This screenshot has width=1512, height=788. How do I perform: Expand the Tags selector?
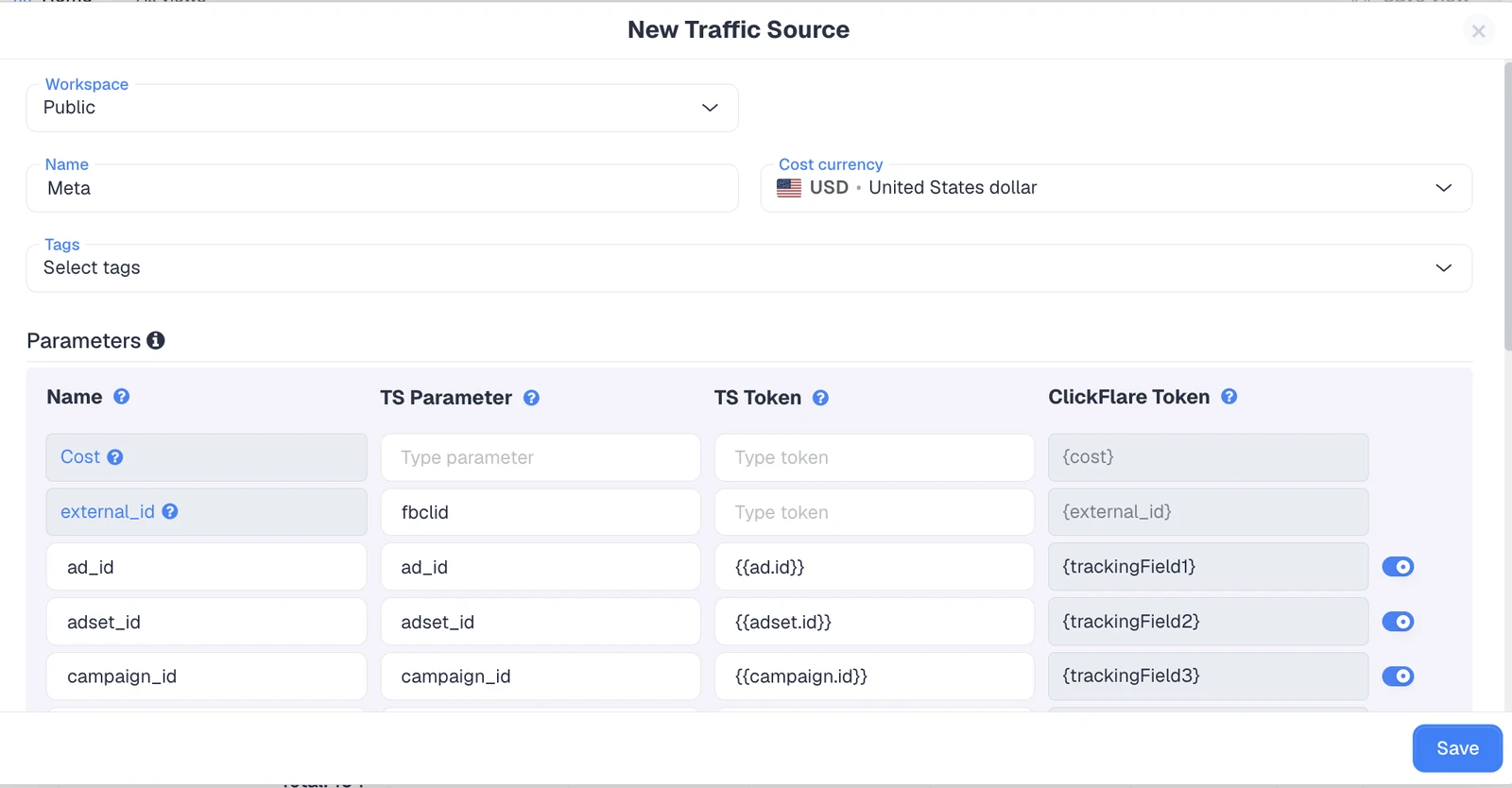748,268
